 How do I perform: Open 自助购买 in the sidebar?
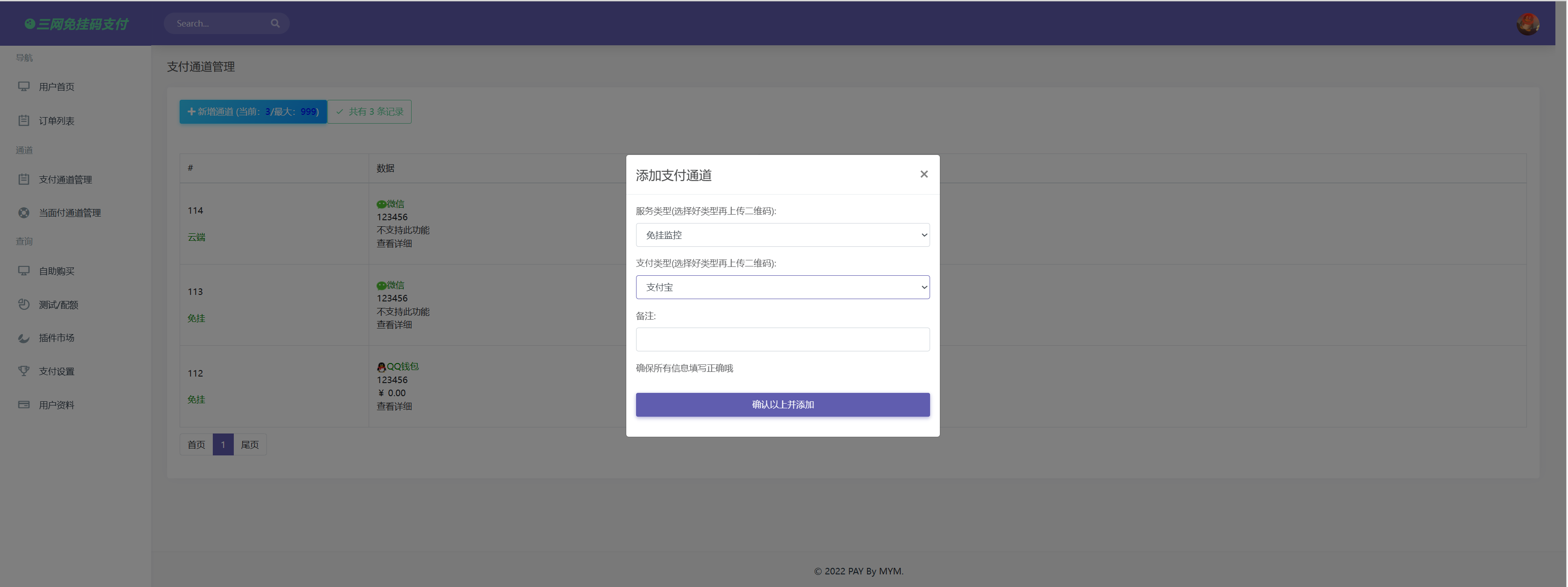56,271
